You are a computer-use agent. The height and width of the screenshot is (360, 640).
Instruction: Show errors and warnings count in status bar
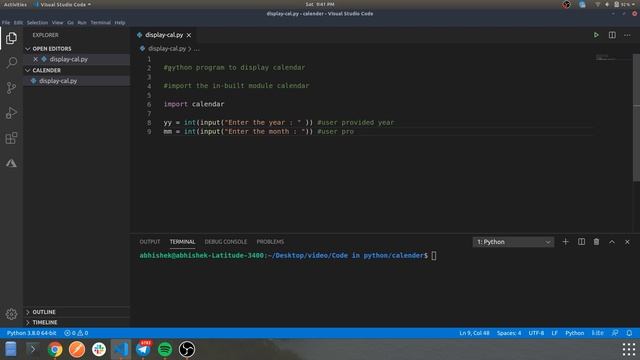(76, 333)
